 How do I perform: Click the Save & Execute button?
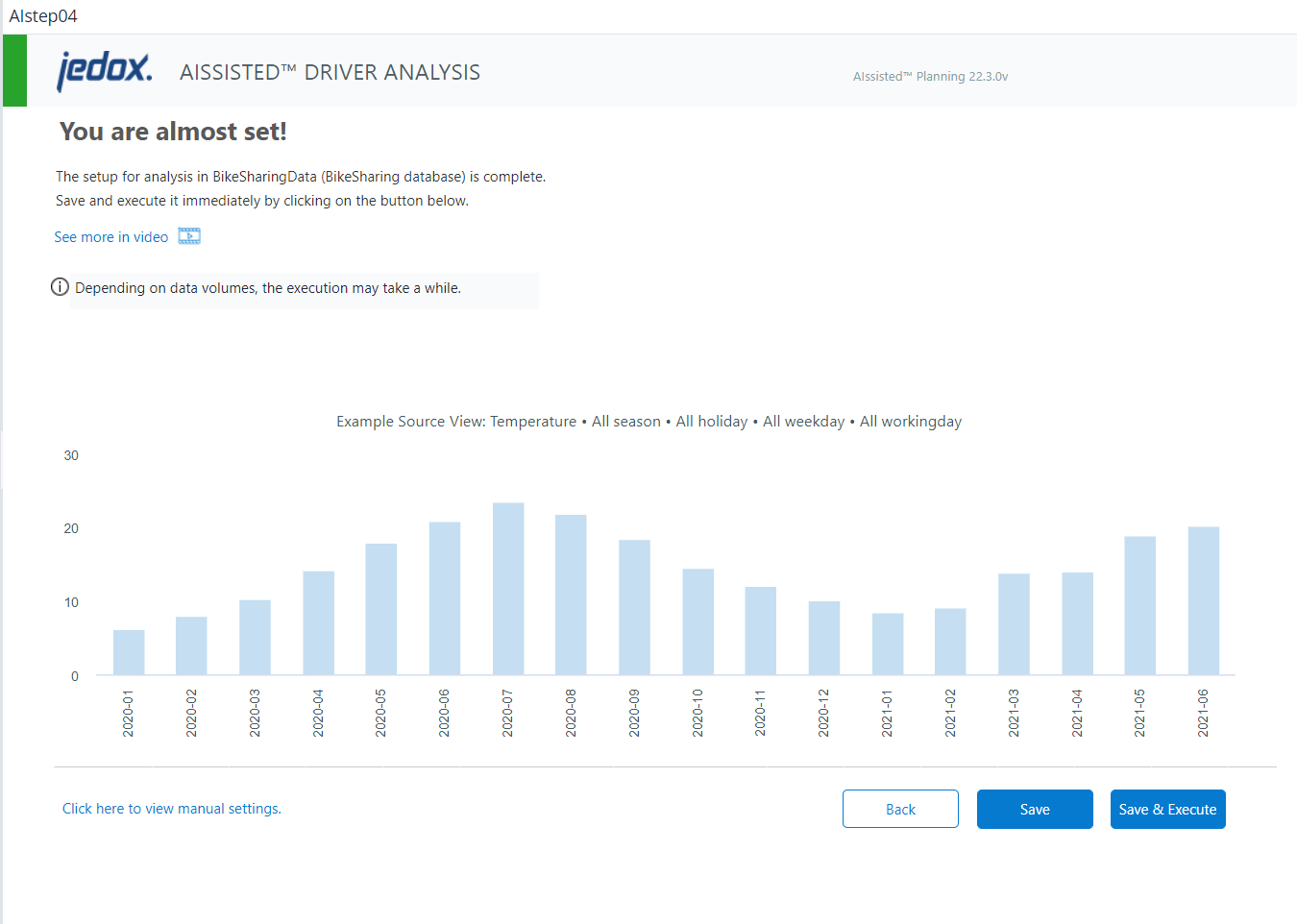click(x=1167, y=809)
